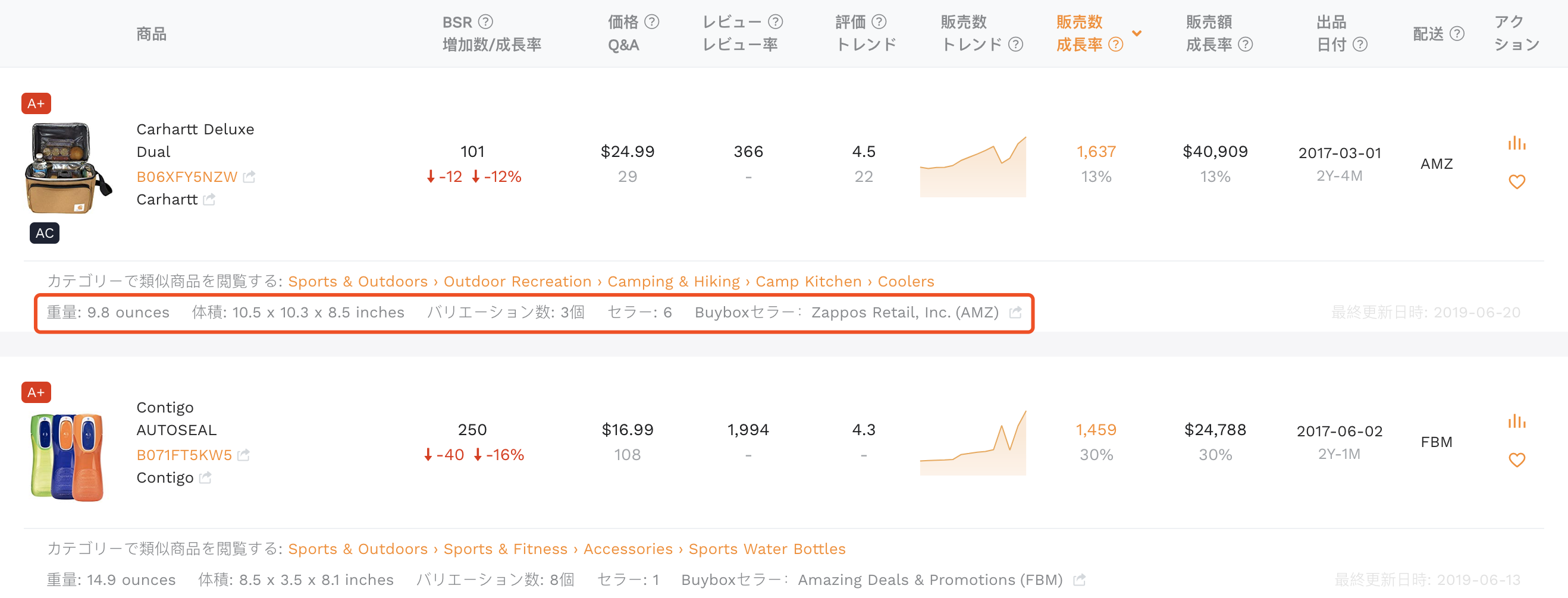Click the Contigo brand name

(165, 478)
